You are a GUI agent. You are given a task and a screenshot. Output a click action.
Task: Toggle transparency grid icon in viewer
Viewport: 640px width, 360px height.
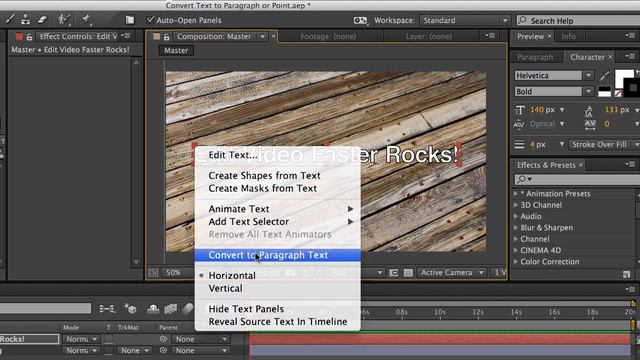pos(408,273)
